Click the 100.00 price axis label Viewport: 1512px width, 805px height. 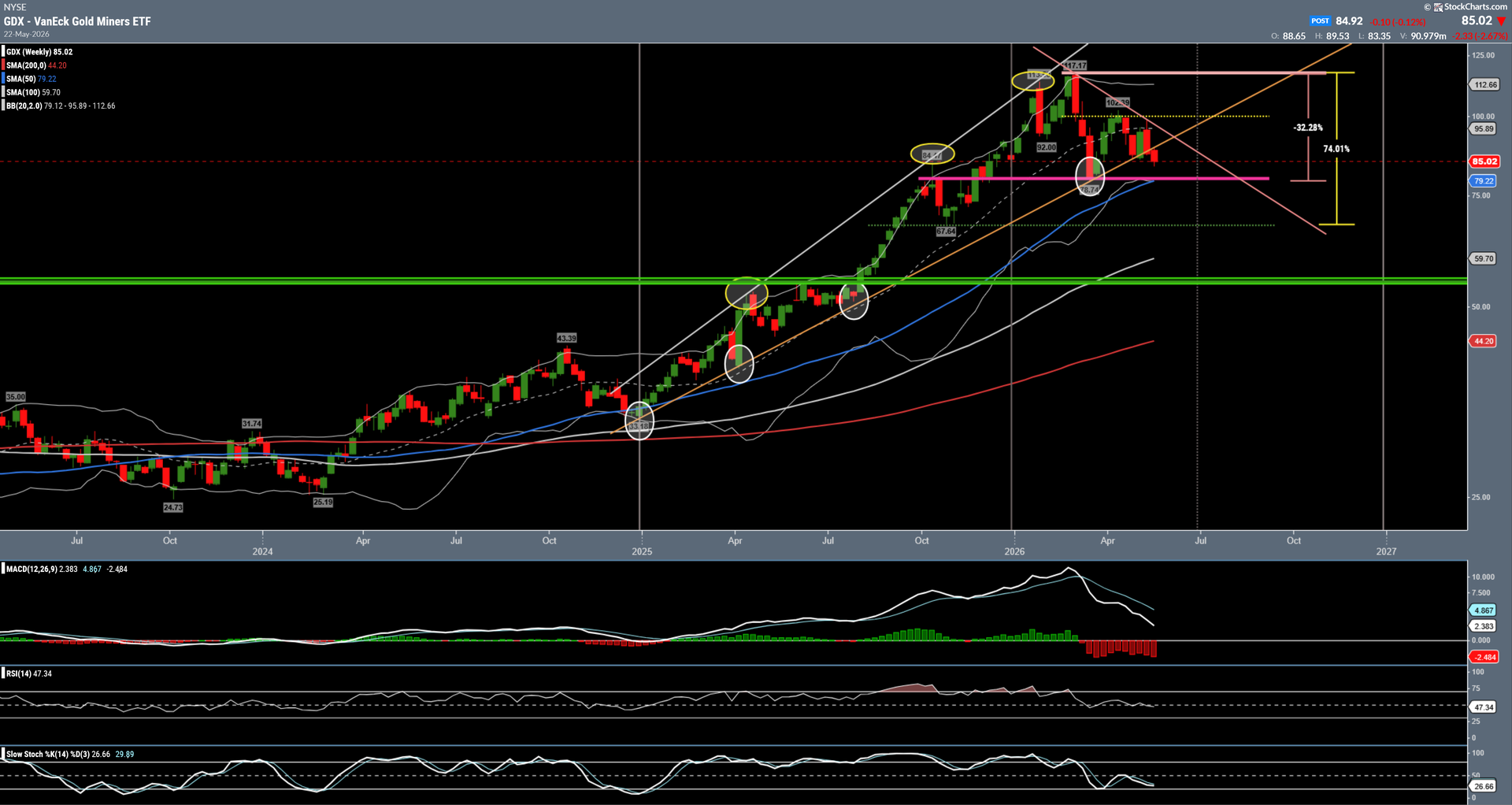[1484, 117]
